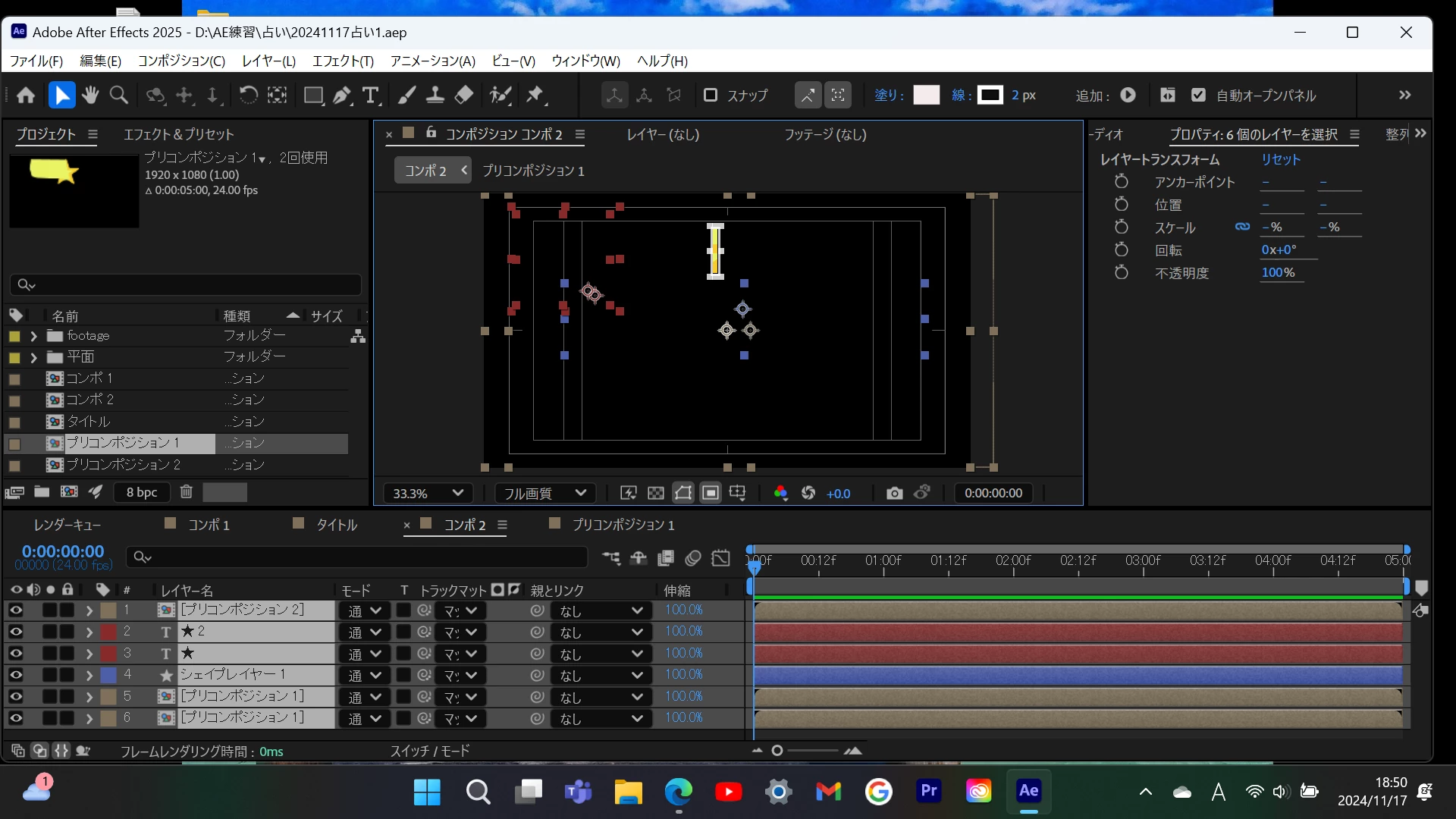
Task: Select the horizontal Type tool
Action: (x=370, y=96)
